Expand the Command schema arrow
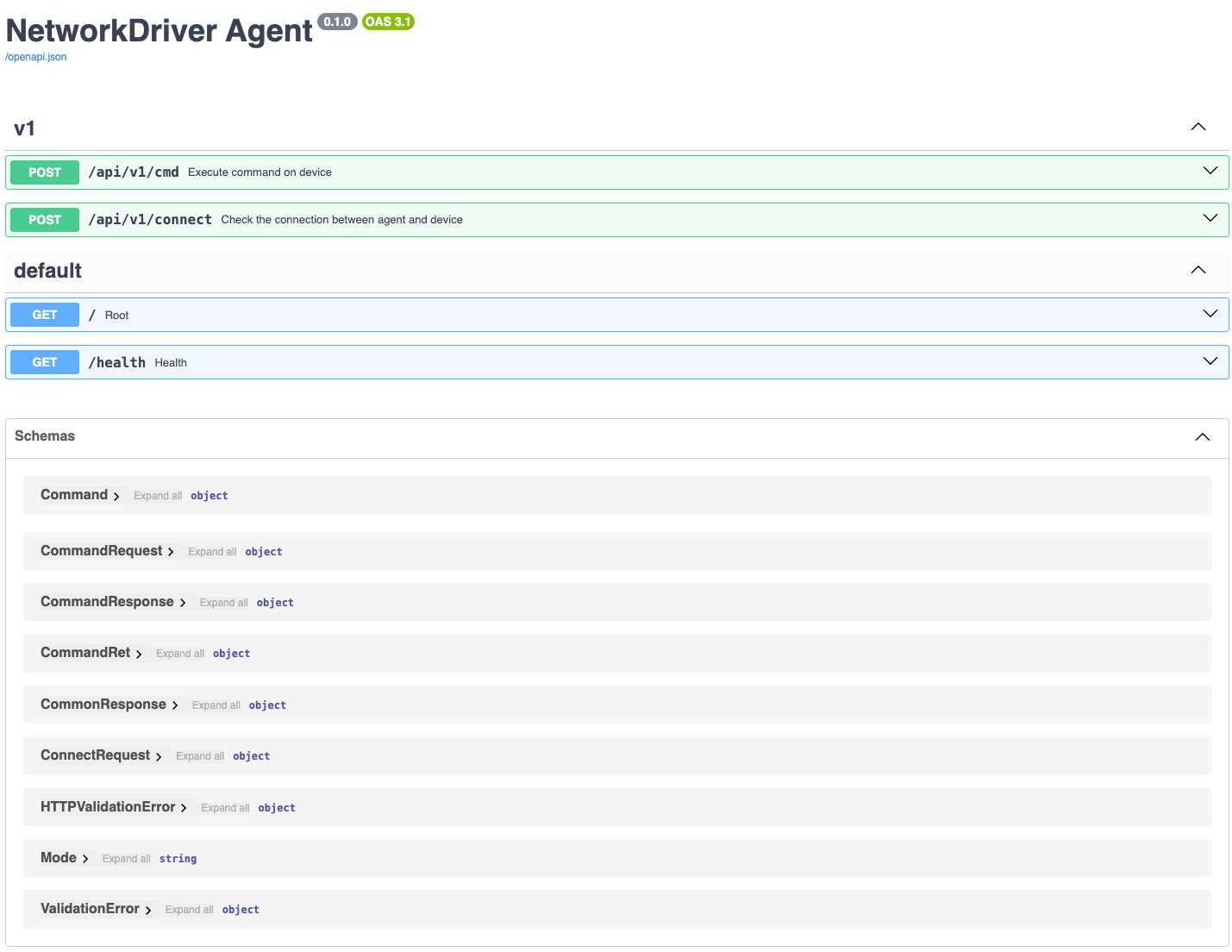 pyautogui.click(x=116, y=497)
